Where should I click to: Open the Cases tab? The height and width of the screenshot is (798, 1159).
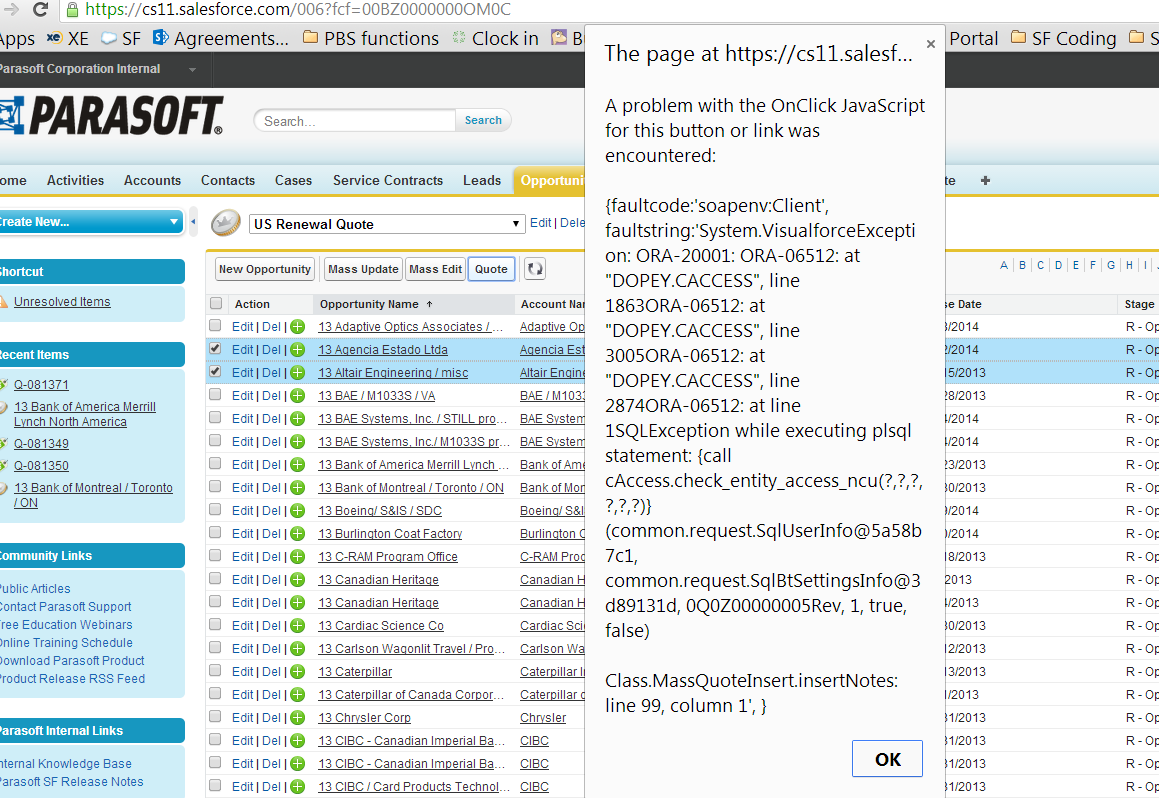(293, 180)
